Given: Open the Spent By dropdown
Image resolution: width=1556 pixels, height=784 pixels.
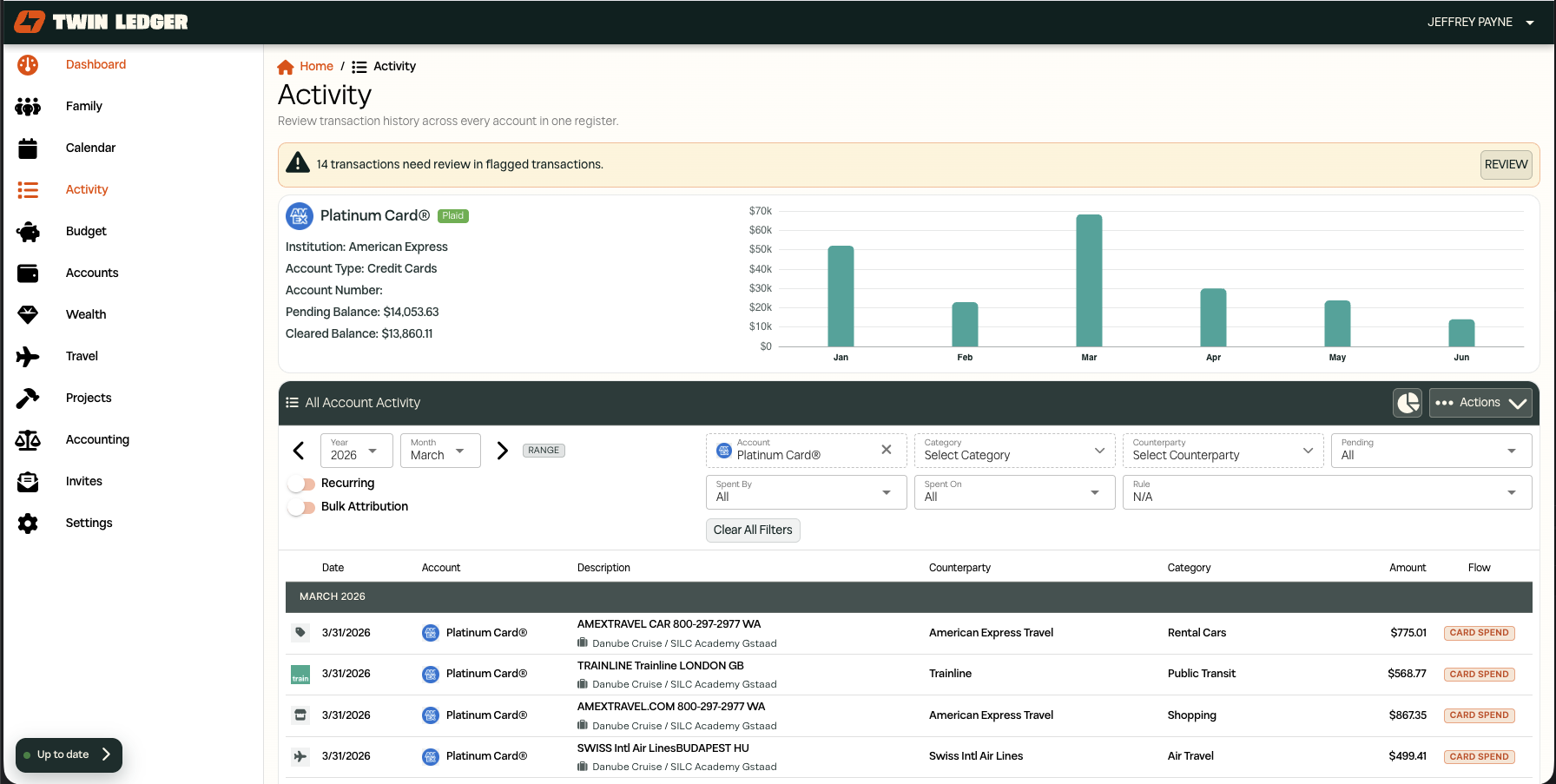Looking at the screenshot, I should coord(806,492).
